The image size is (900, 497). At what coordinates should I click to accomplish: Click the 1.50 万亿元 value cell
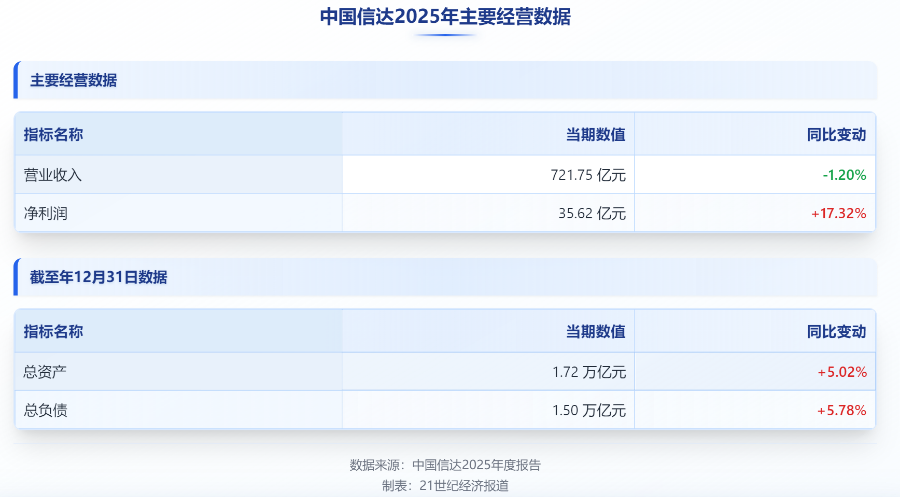click(589, 410)
